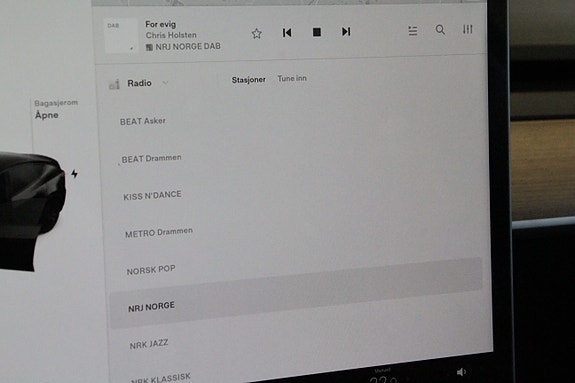Select station METRO Drammen
Viewport: 575px width, 383px height.
159,232
